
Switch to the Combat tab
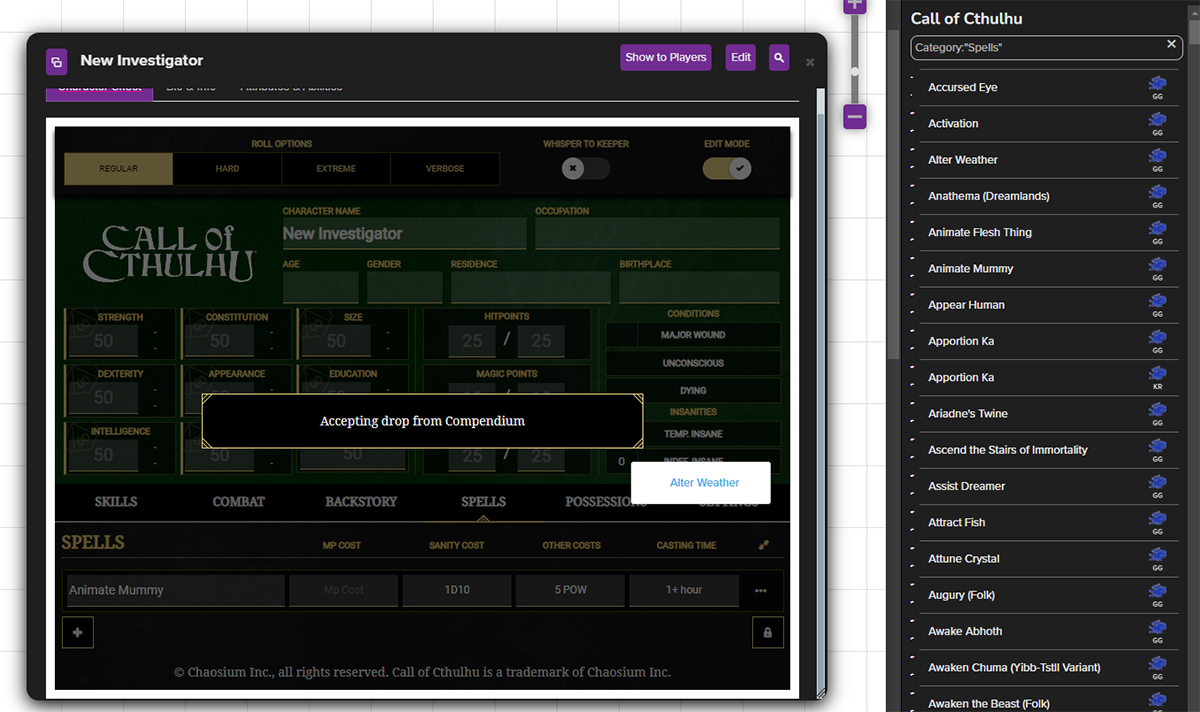(238, 501)
